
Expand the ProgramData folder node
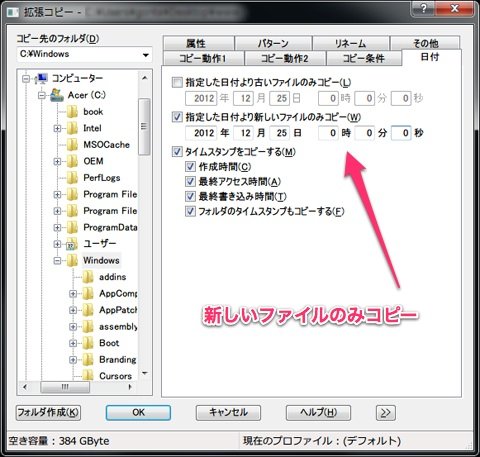pos(57,228)
